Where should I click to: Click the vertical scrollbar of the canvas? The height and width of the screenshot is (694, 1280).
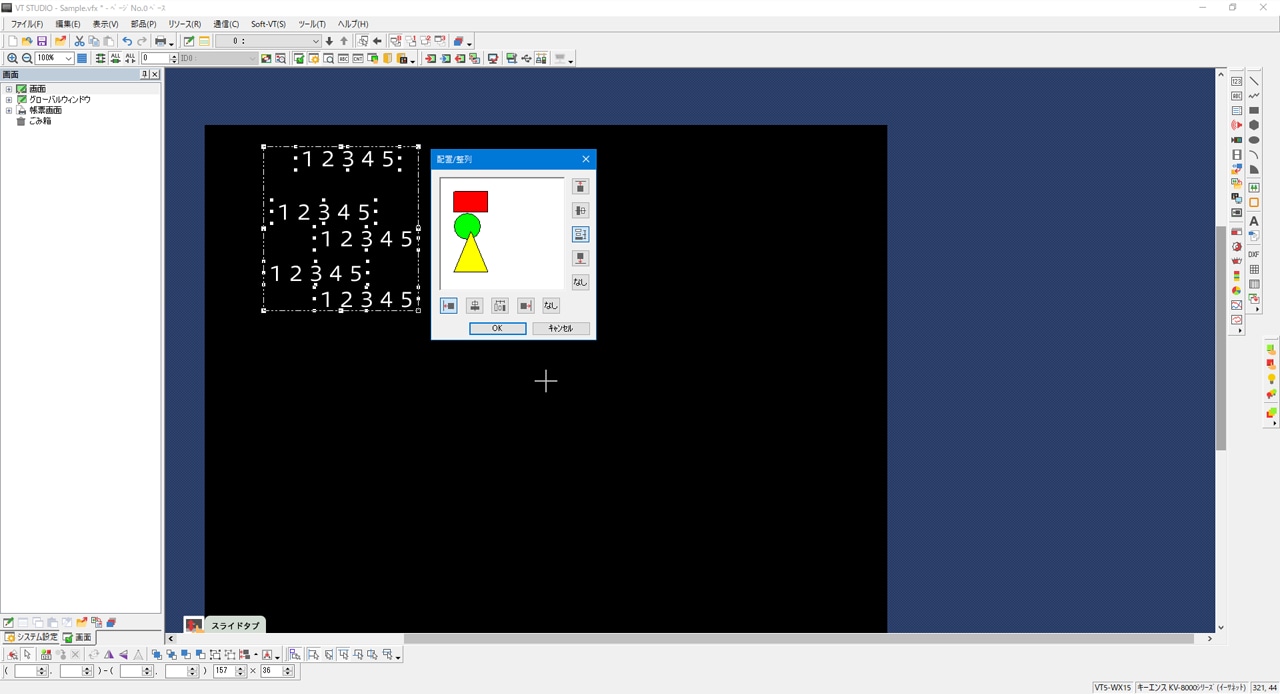click(1221, 340)
